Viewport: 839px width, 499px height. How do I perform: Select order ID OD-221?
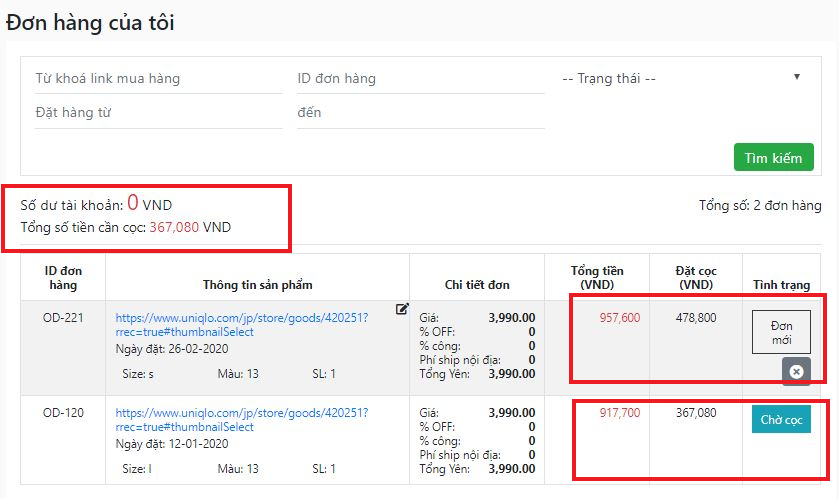pos(63,318)
